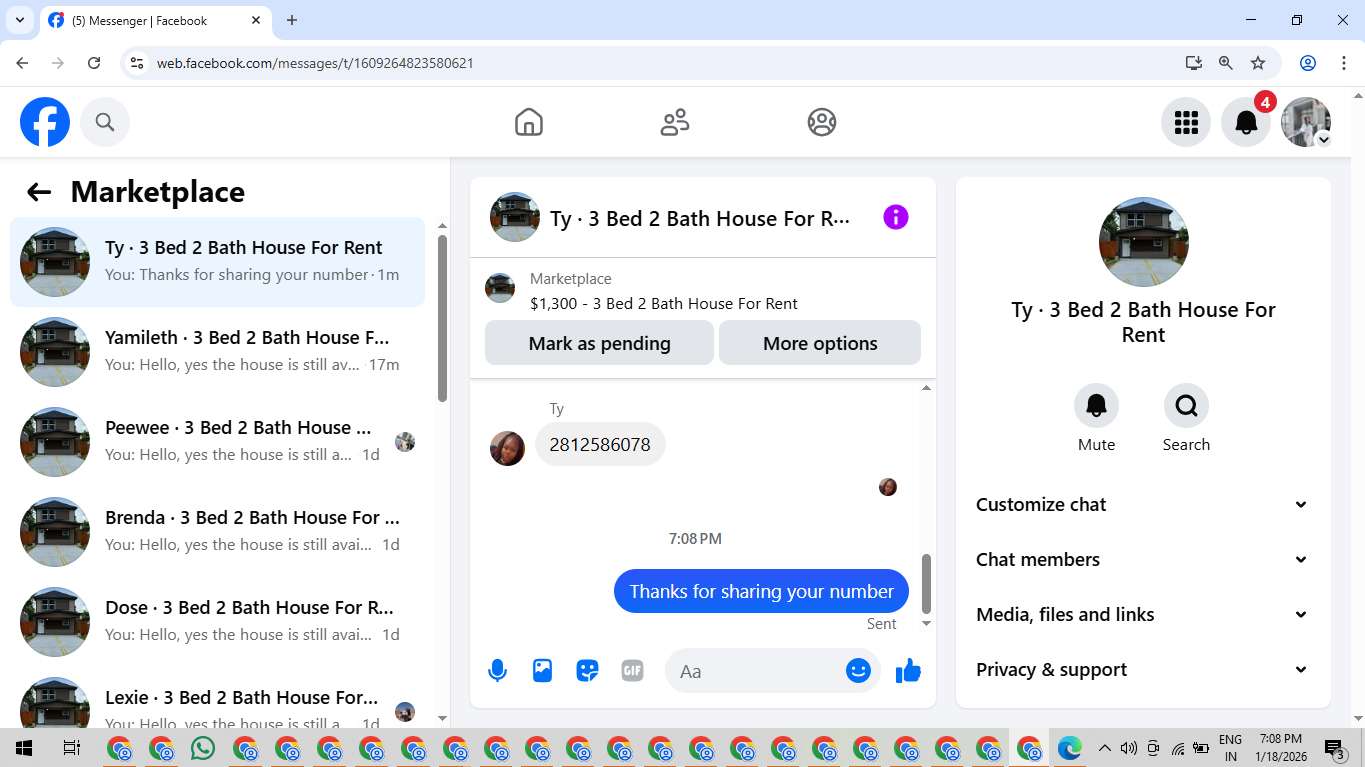Send a thumbs up like
Screen dimensions: 1365x767
pyautogui.click(x=908, y=671)
